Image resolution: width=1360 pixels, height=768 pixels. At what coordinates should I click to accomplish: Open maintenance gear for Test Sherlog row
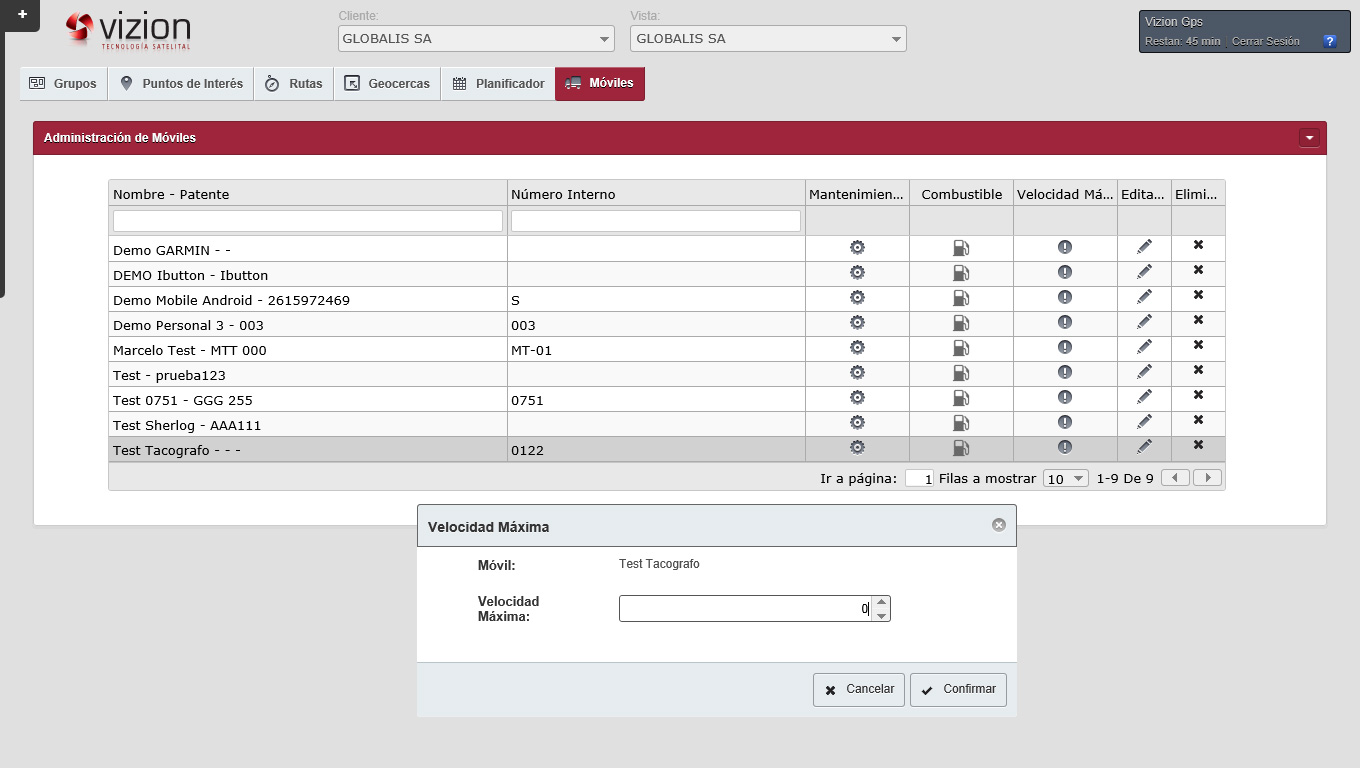(857, 422)
